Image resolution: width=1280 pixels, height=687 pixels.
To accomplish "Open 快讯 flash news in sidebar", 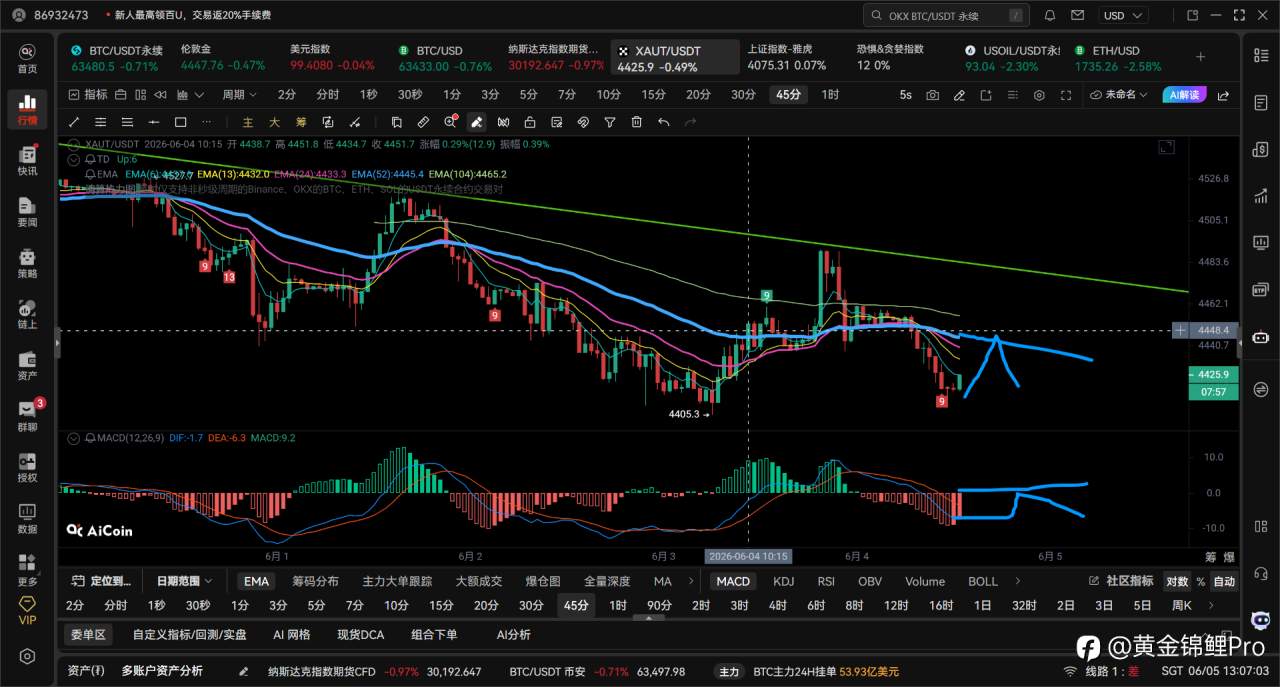I will [x=27, y=161].
